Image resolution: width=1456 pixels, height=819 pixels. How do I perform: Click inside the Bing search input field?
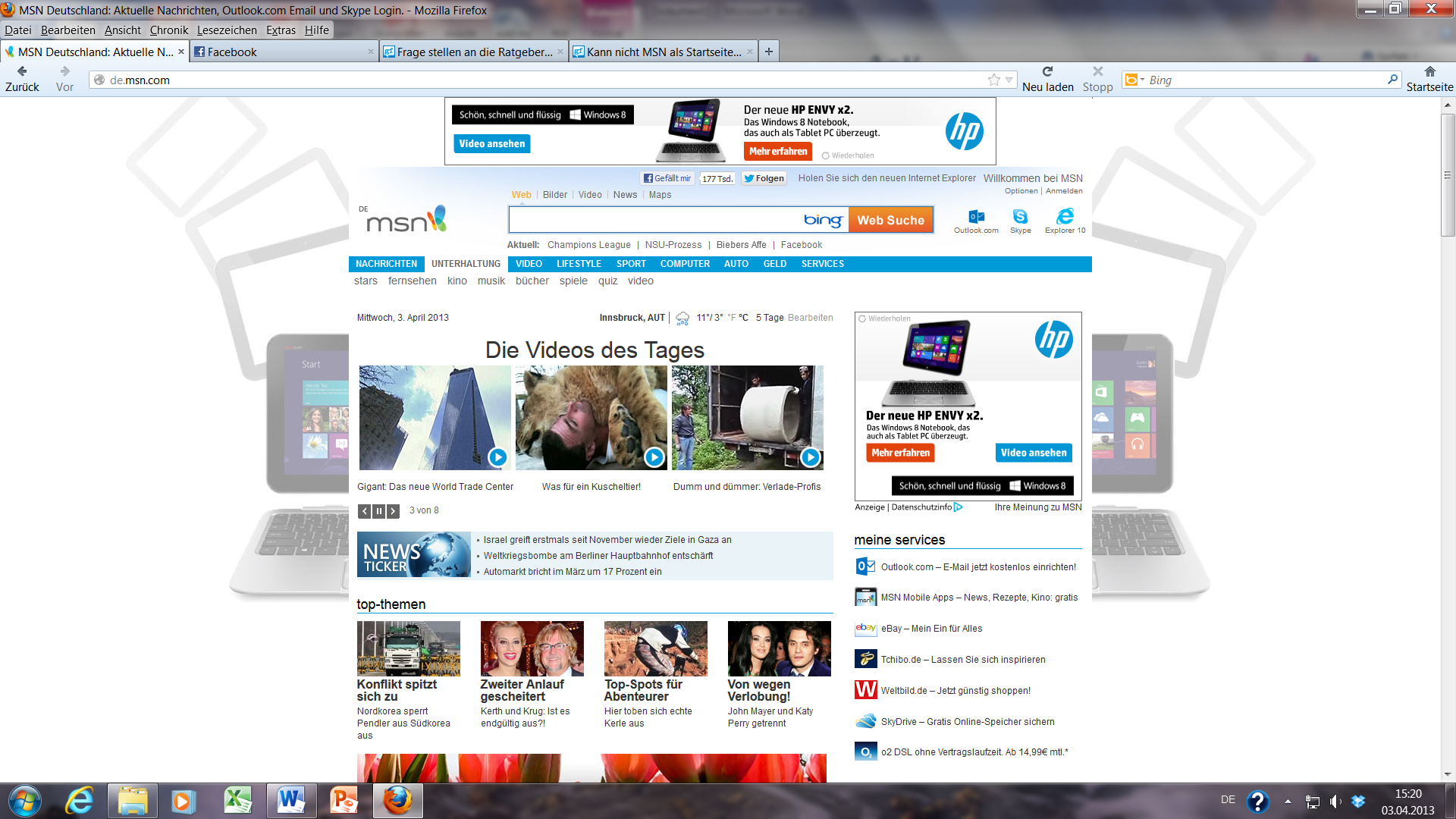pos(667,220)
